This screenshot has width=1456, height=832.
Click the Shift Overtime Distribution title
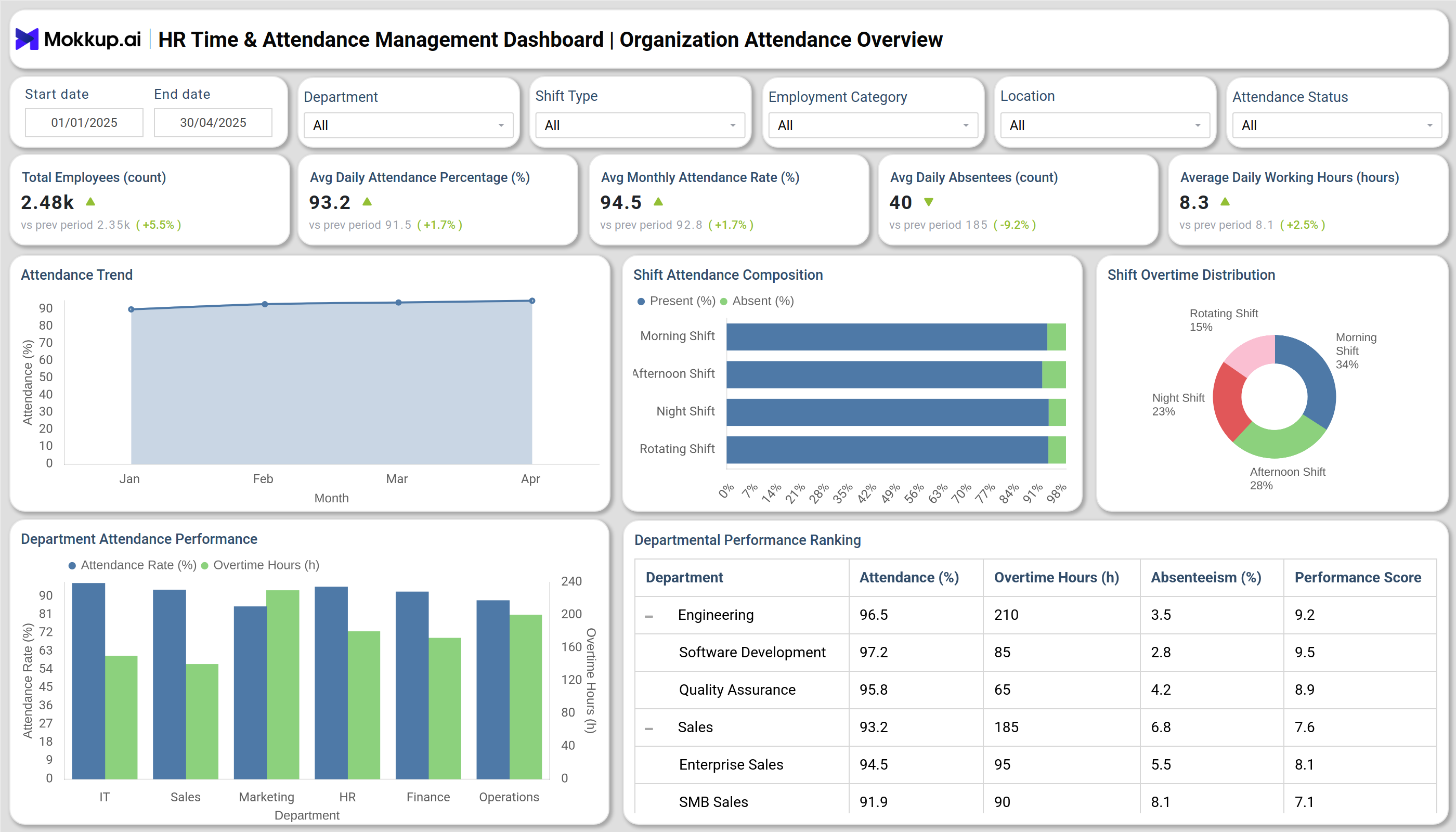[1191, 275]
